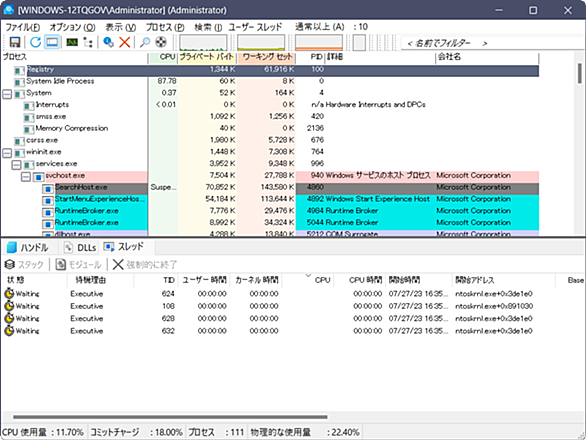Click the System Idle Process icon

coord(20,82)
